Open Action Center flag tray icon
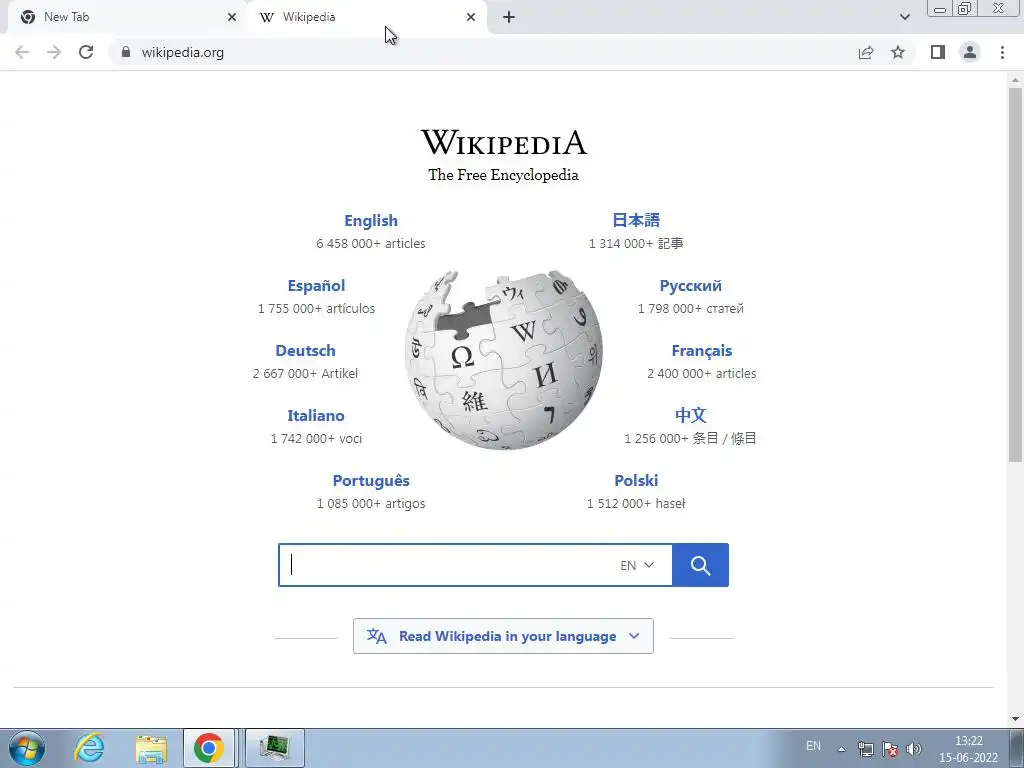The image size is (1024, 768). click(x=889, y=749)
